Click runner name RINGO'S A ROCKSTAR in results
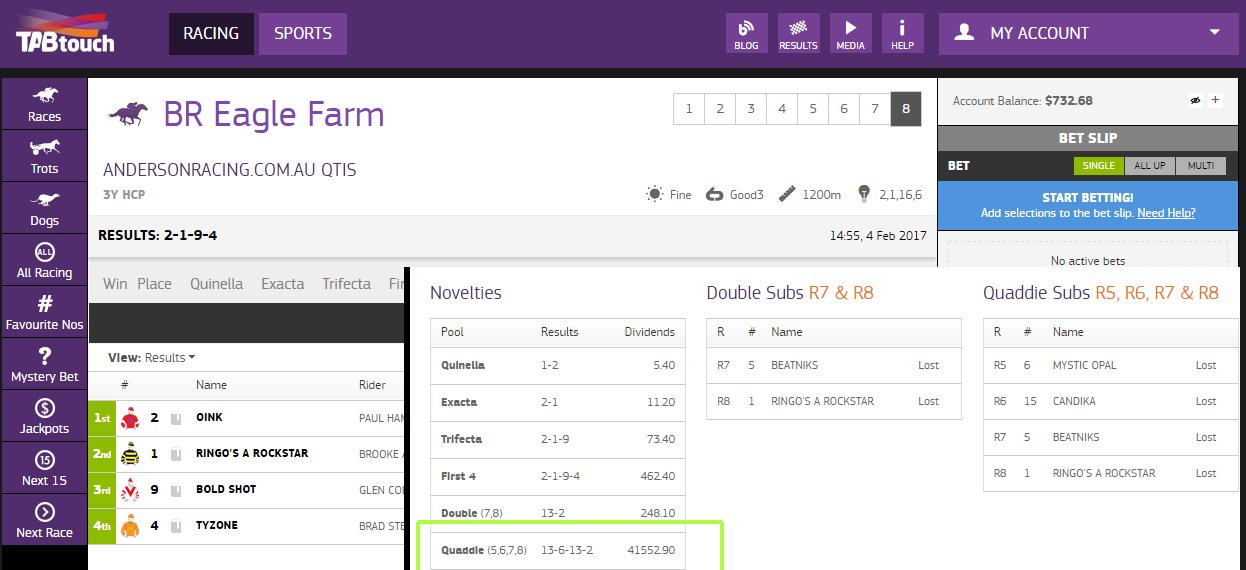Viewport: 1246px width, 570px height. [x=252, y=453]
